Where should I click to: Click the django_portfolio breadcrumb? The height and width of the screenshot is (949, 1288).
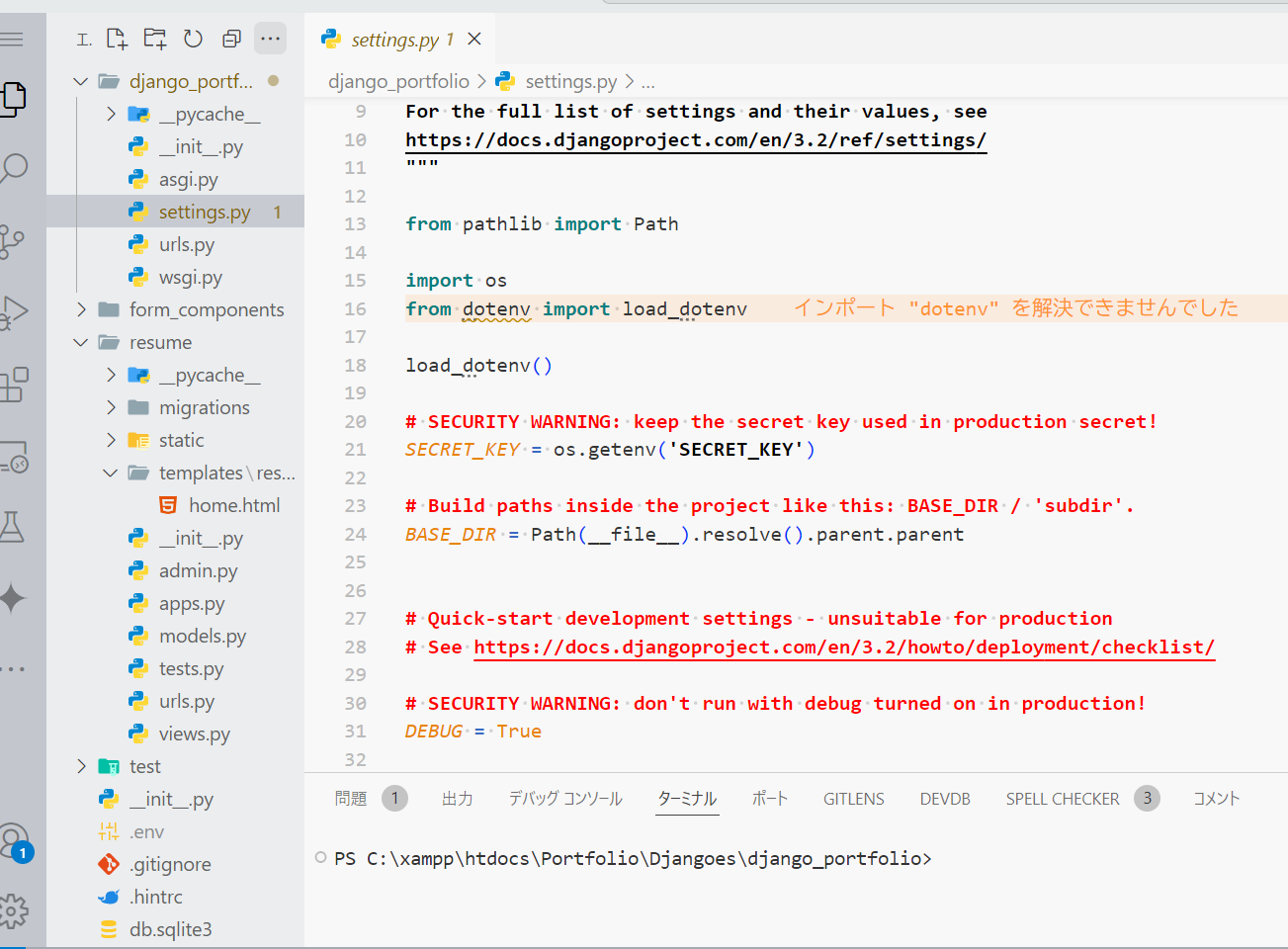tap(399, 81)
